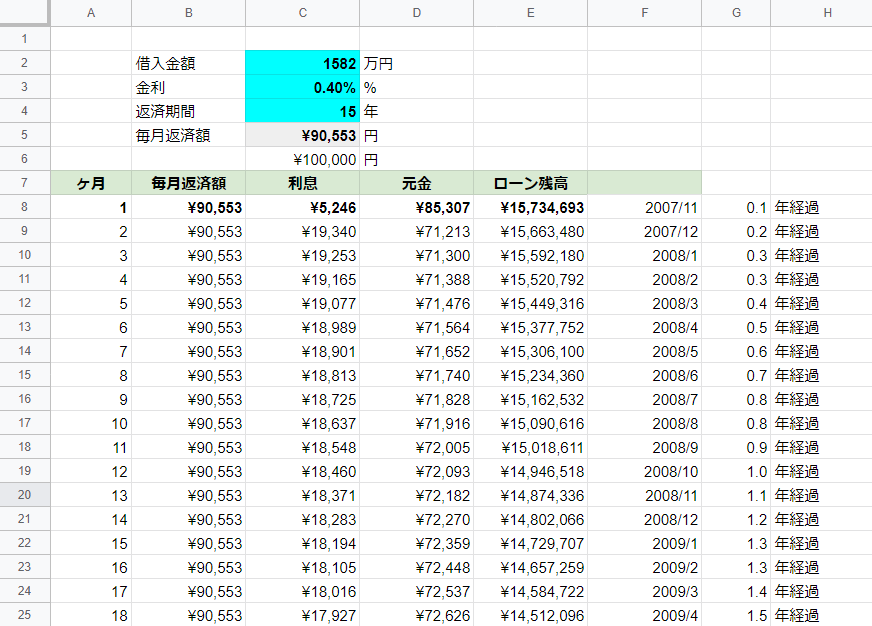
Task: Select the repayment period cell showing 15
Action: 302,111
